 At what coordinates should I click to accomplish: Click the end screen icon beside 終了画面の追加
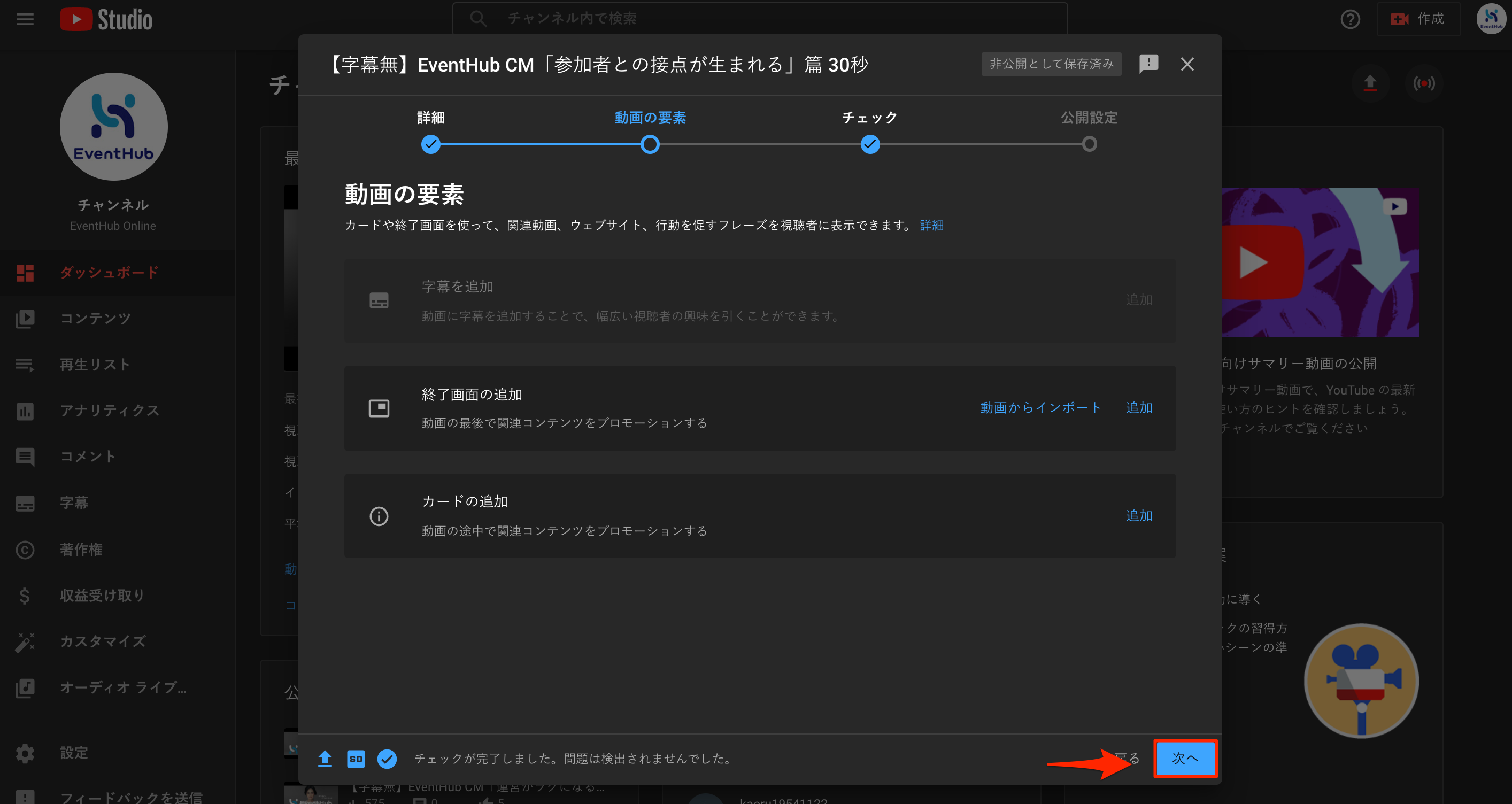click(x=379, y=408)
